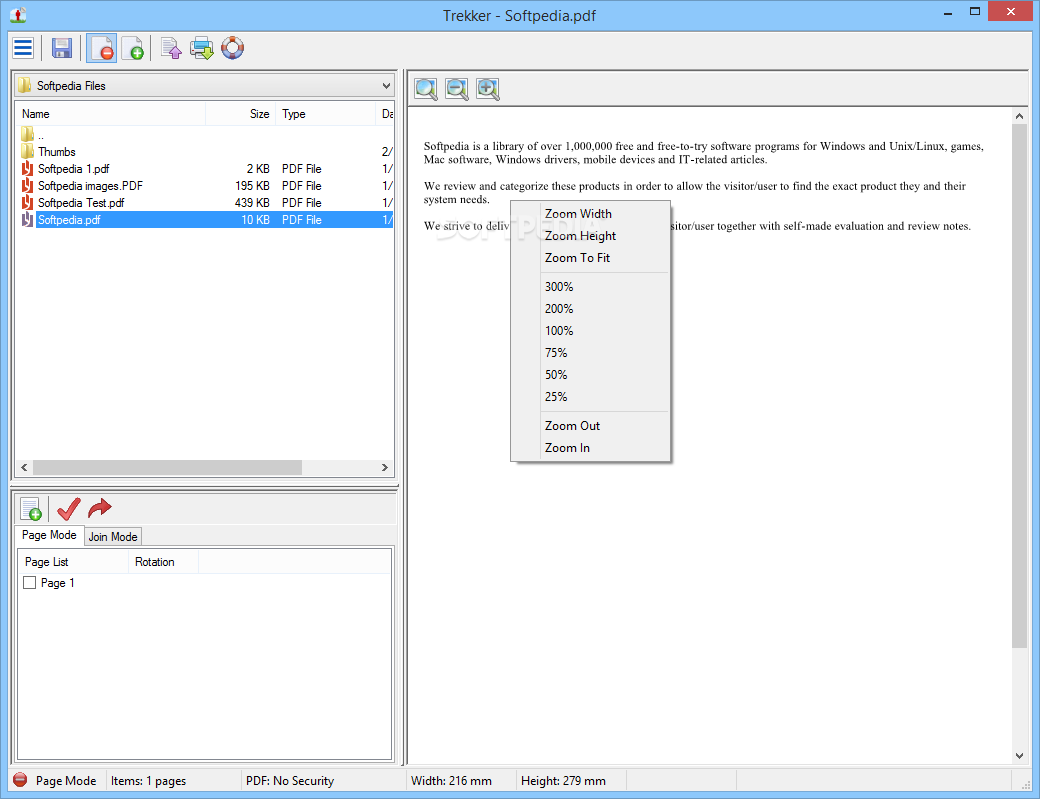This screenshot has height=799, width=1040.
Task: Choose Zoom Width from context menu
Action: point(578,214)
